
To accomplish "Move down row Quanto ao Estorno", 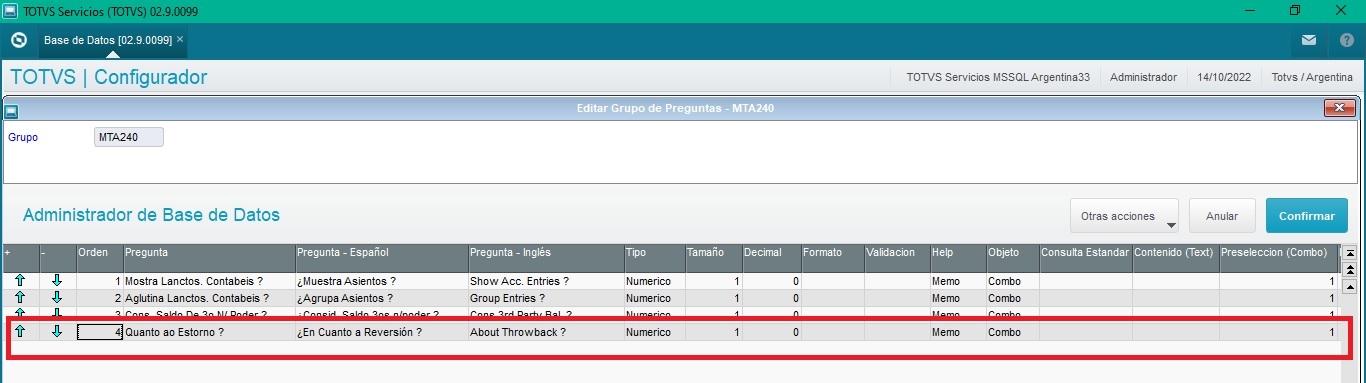I will pos(57,331).
